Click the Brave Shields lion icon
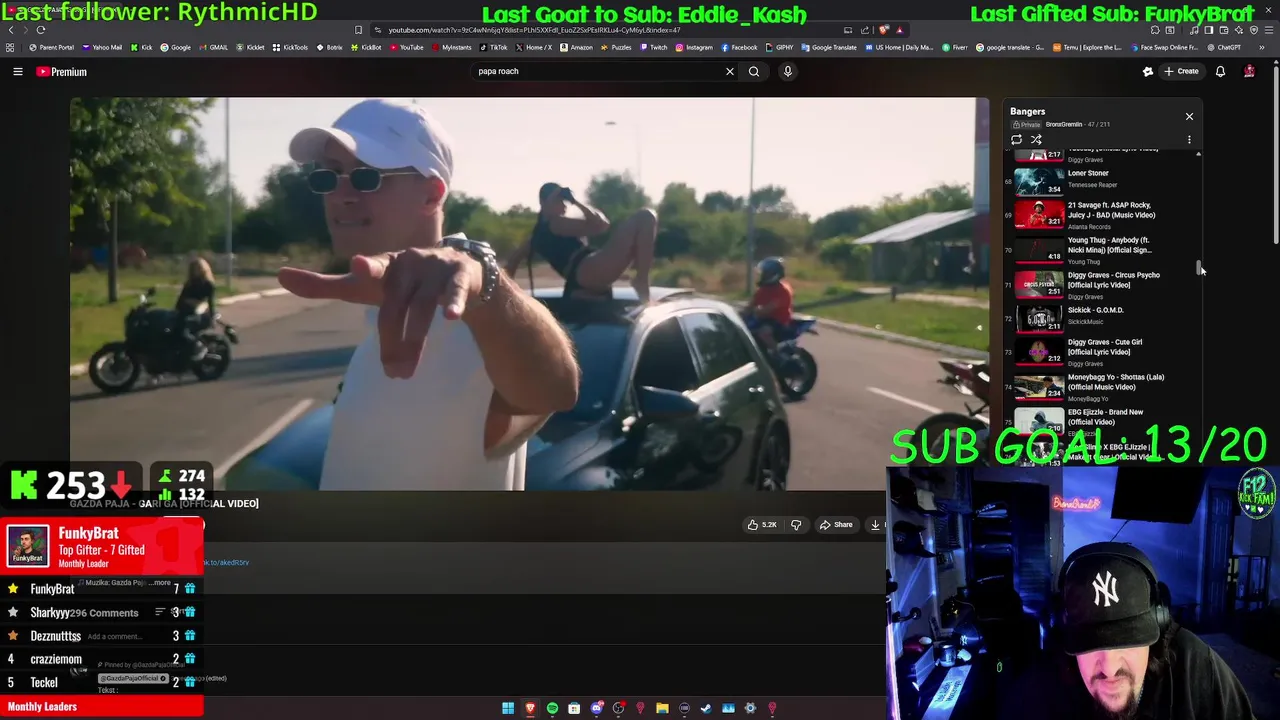Image resolution: width=1280 pixels, height=720 pixels. pos(885,30)
